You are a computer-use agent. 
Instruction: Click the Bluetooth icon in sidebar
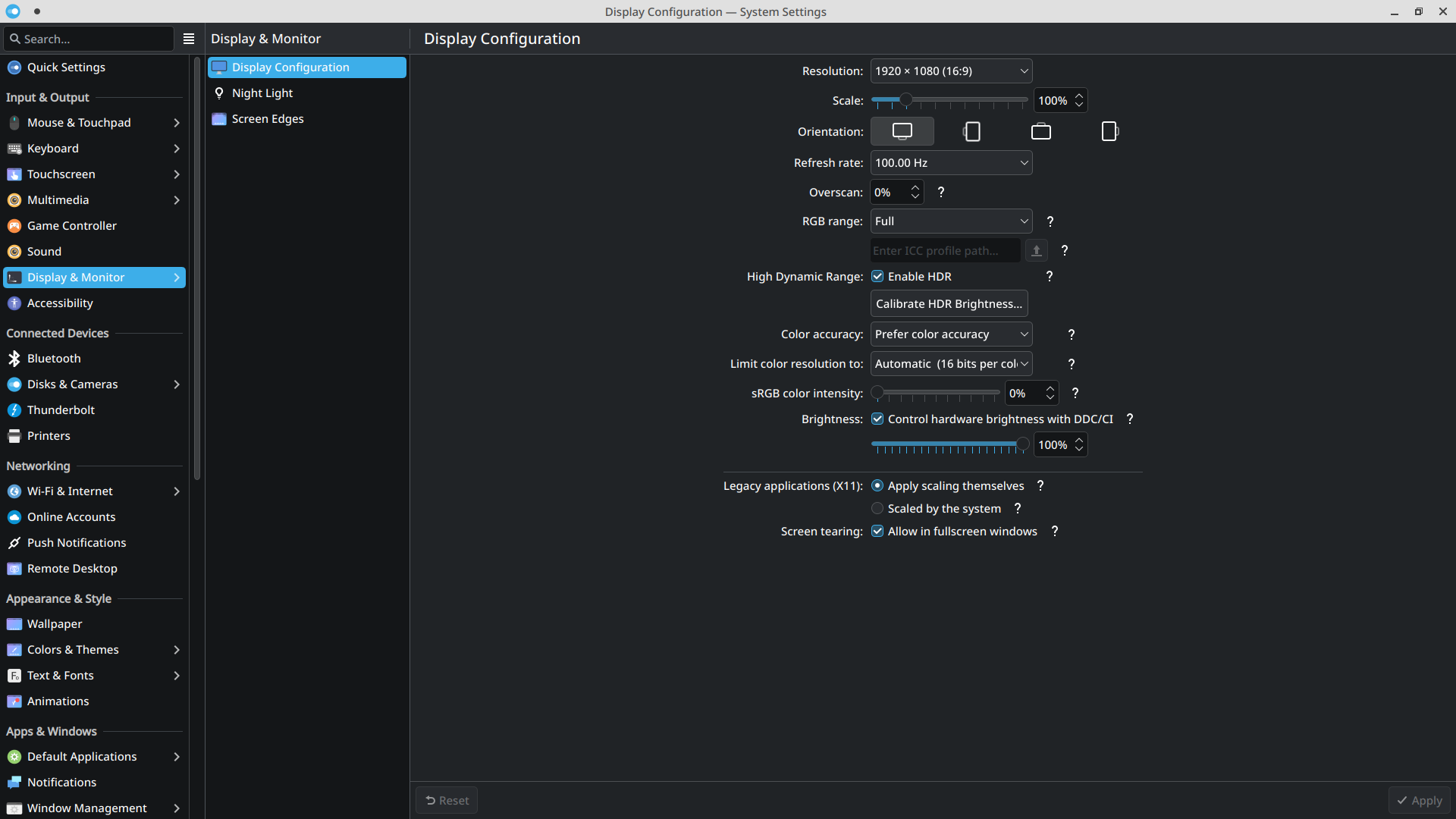click(14, 358)
